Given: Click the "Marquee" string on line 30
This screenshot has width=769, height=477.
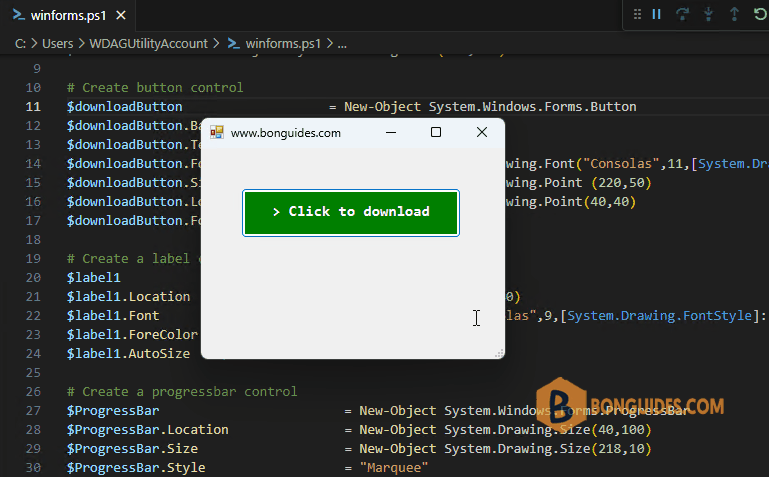Looking at the screenshot, I should pyautogui.click(x=394, y=467).
